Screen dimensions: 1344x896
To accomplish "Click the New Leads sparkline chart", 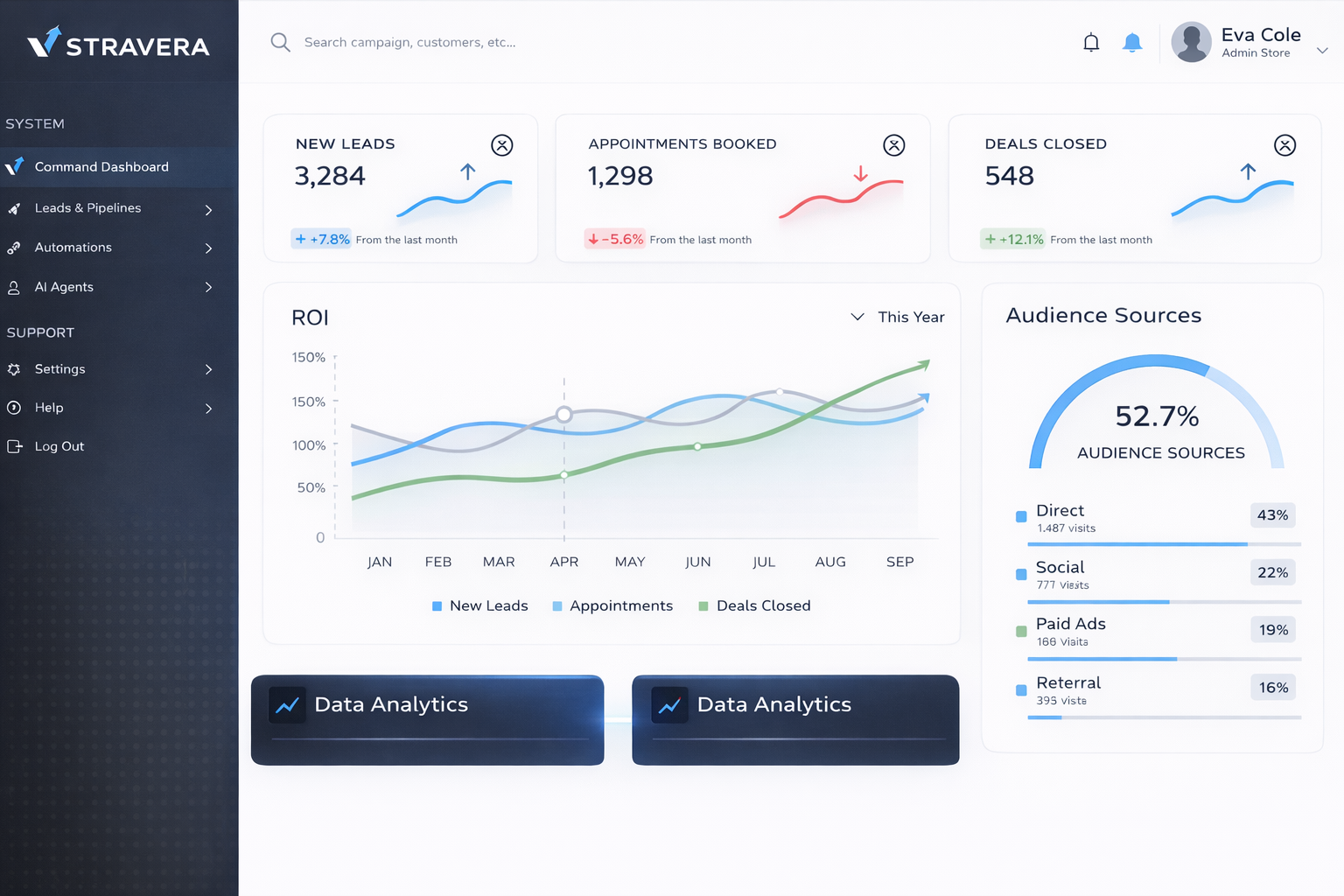I will 455,199.
